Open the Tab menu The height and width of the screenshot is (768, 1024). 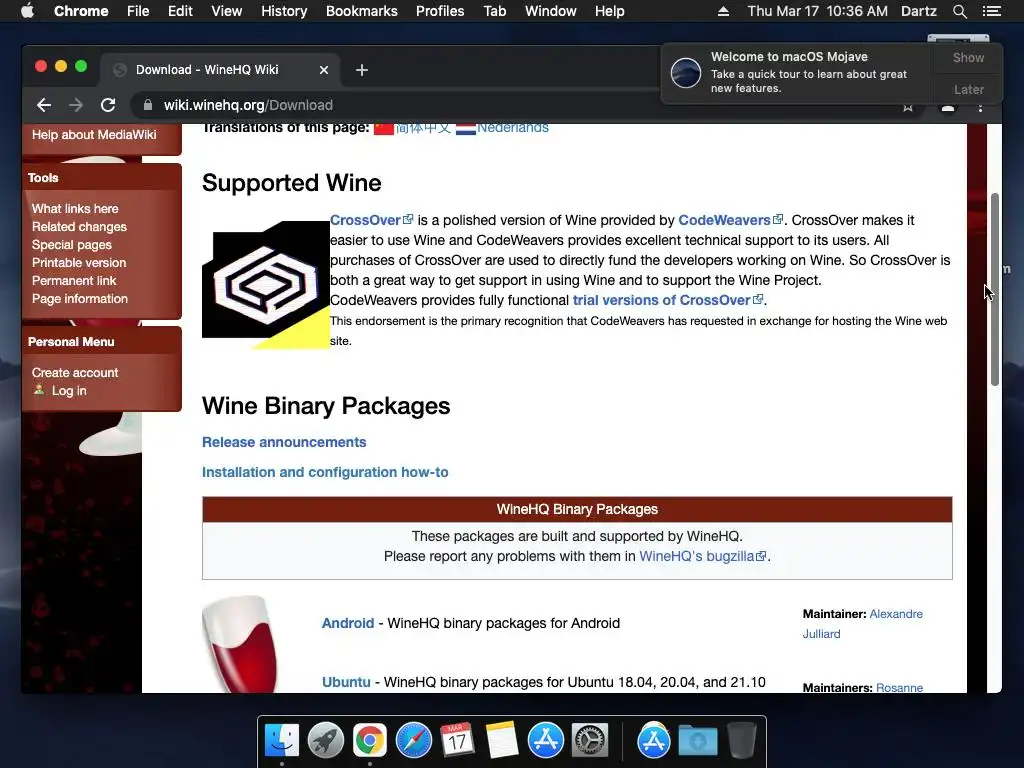pos(494,11)
